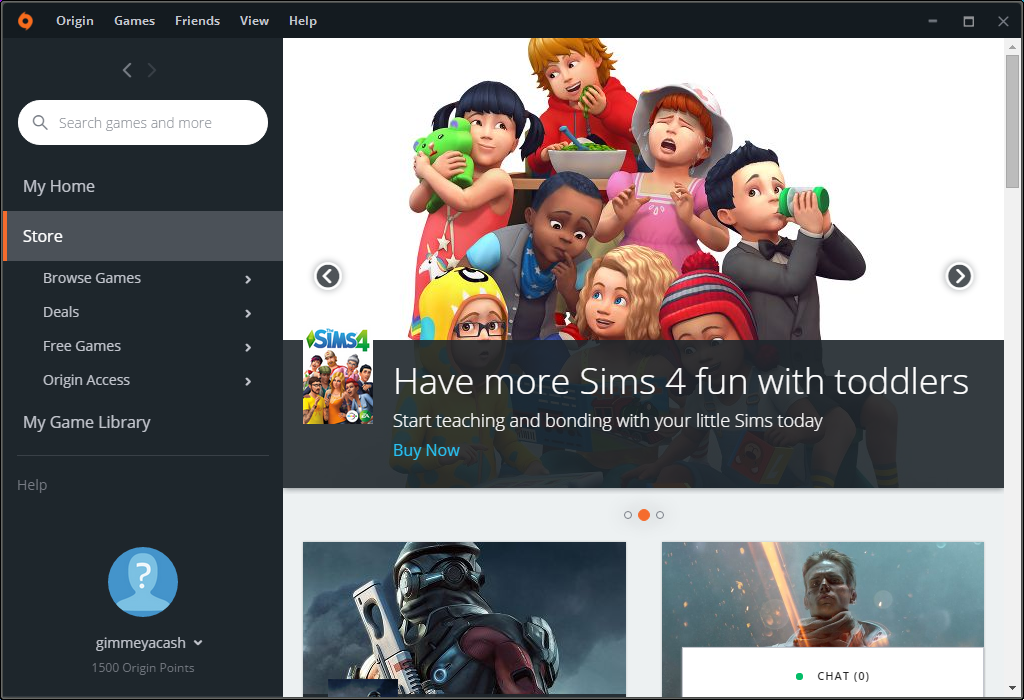Click the 1500 Origin Points text
This screenshot has width=1024, height=700.
coord(142,668)
